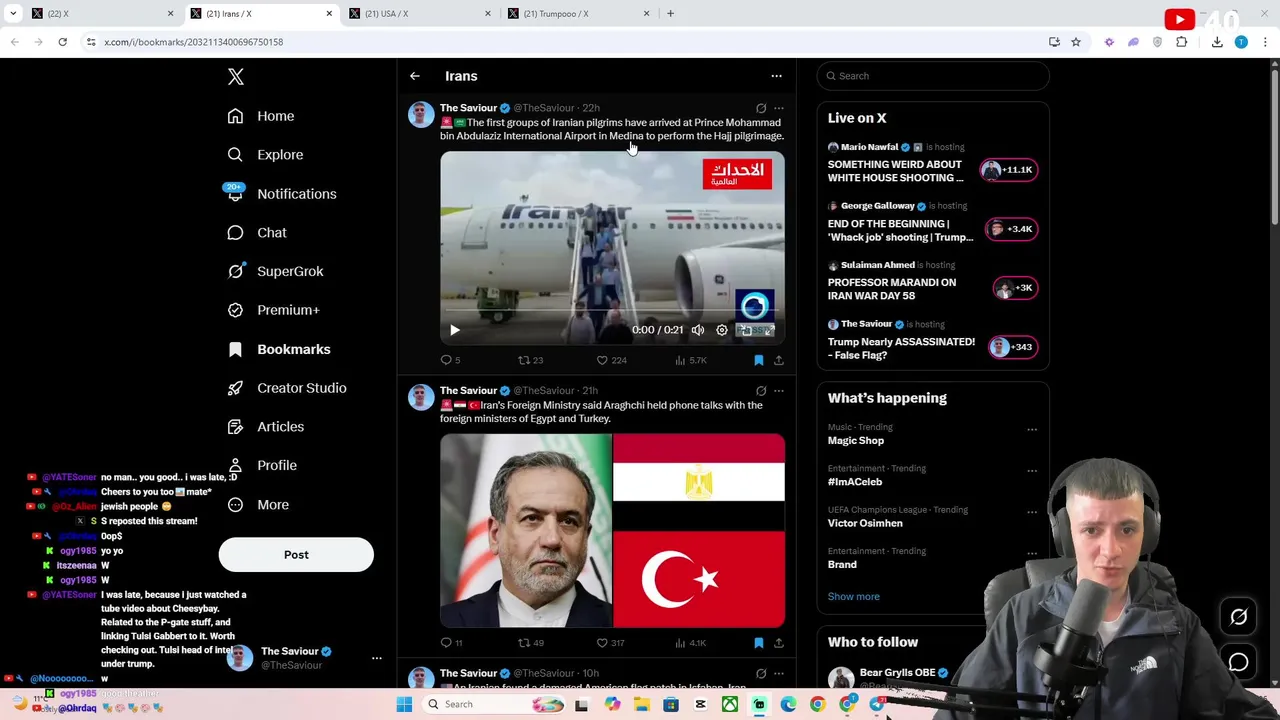Share the Iranian pilgrims post
Viewport: 1280px width, 720px height.
[779, 360]
